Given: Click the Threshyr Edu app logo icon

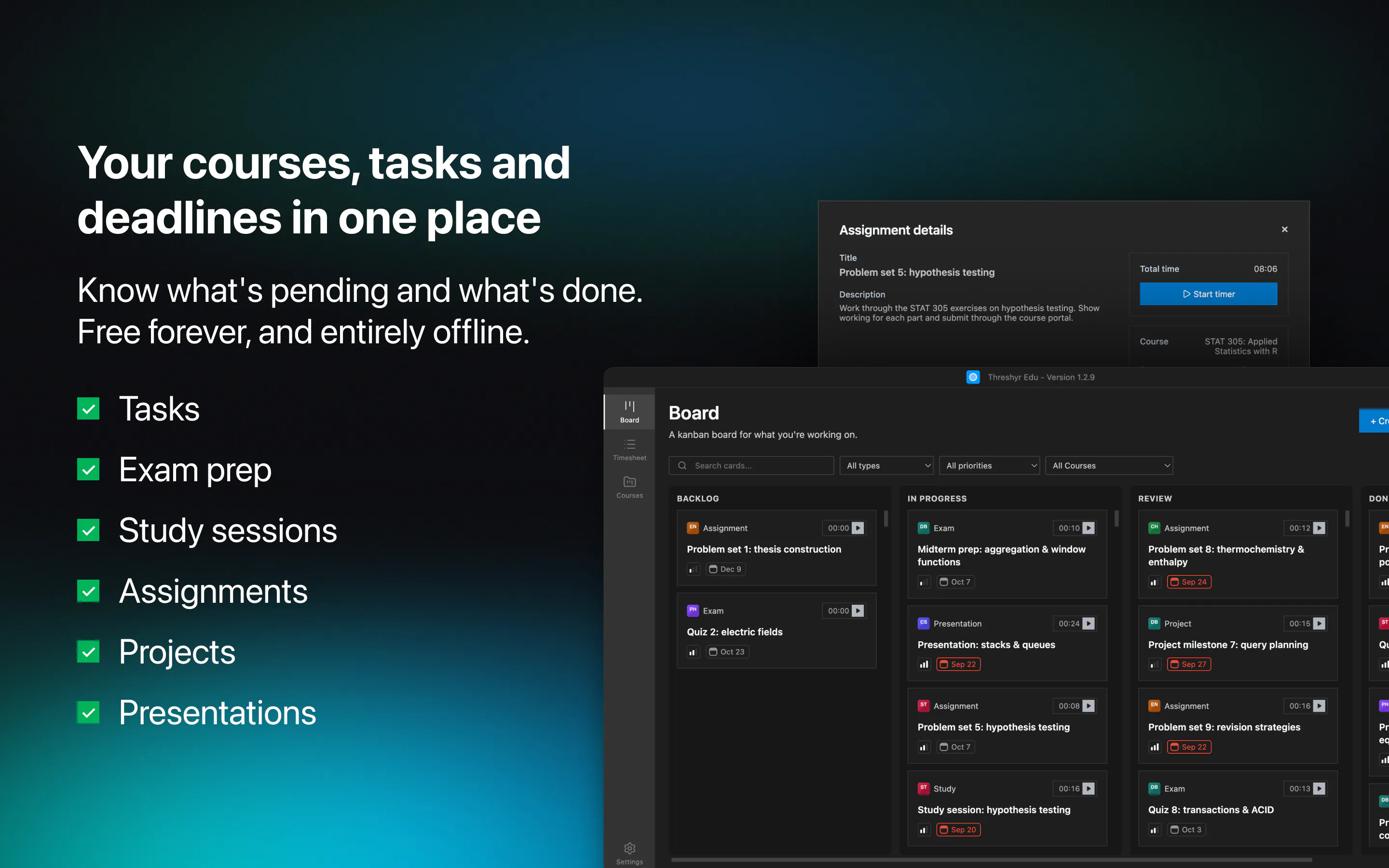Looking at the screenshot, I should coord(973,377).
